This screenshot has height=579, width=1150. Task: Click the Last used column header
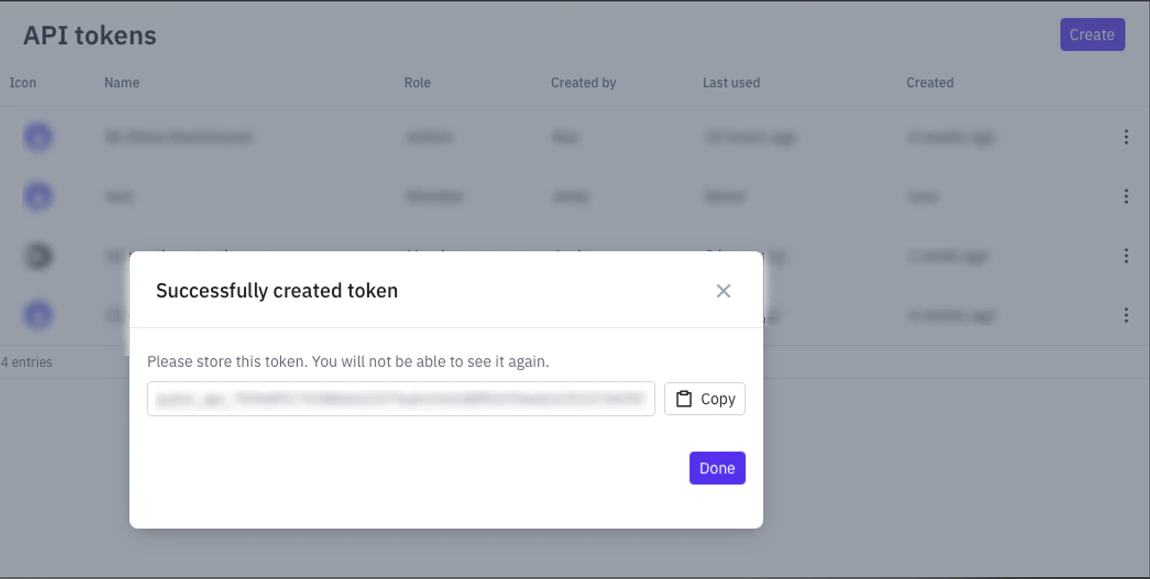coord(731,83)
